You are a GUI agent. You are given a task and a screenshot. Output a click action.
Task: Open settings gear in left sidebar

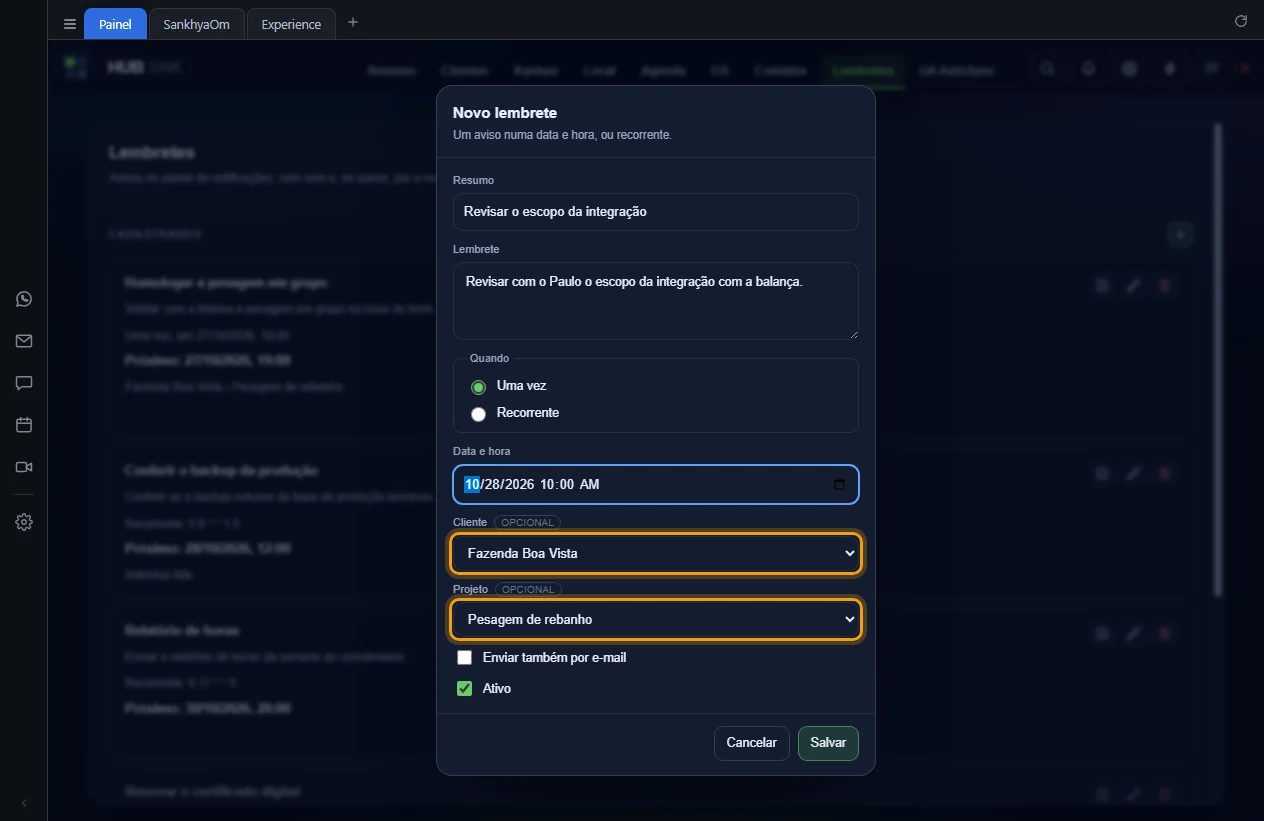[24, 522]
